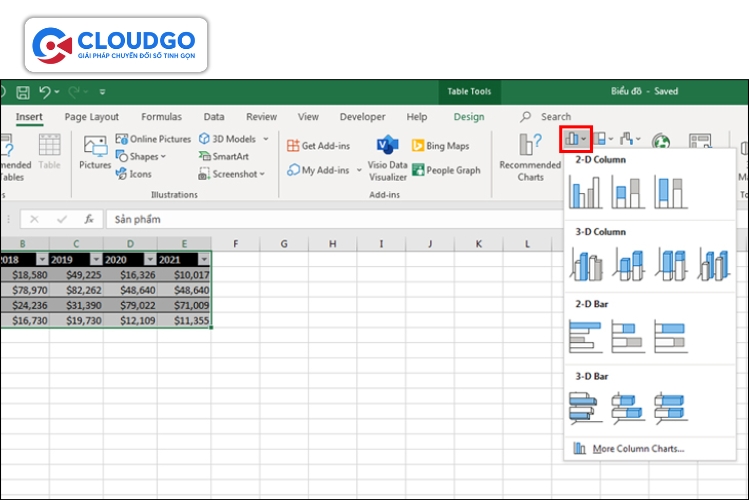This screenshot has height=500, width=750.
Task: Open the Insert Column or Bar Chart dropdown
Action: click(x=576, y=140)
